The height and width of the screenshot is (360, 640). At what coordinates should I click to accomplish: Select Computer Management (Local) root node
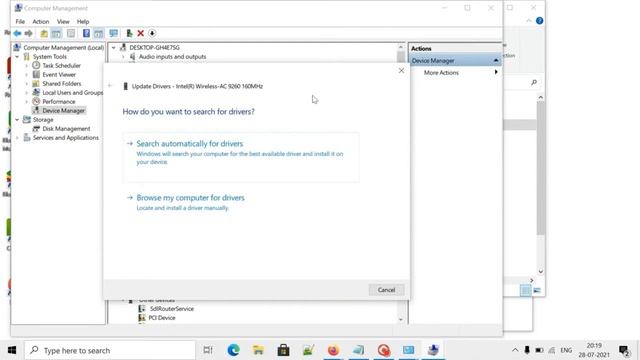(x=63, y=48)
